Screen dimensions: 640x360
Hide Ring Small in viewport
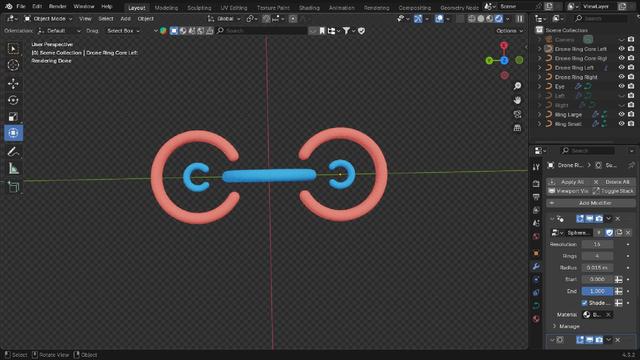pos(622,124)
